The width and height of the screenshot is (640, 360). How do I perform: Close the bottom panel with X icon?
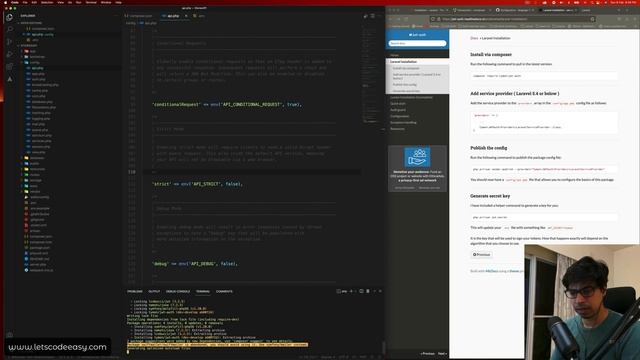tap(380, 291)
